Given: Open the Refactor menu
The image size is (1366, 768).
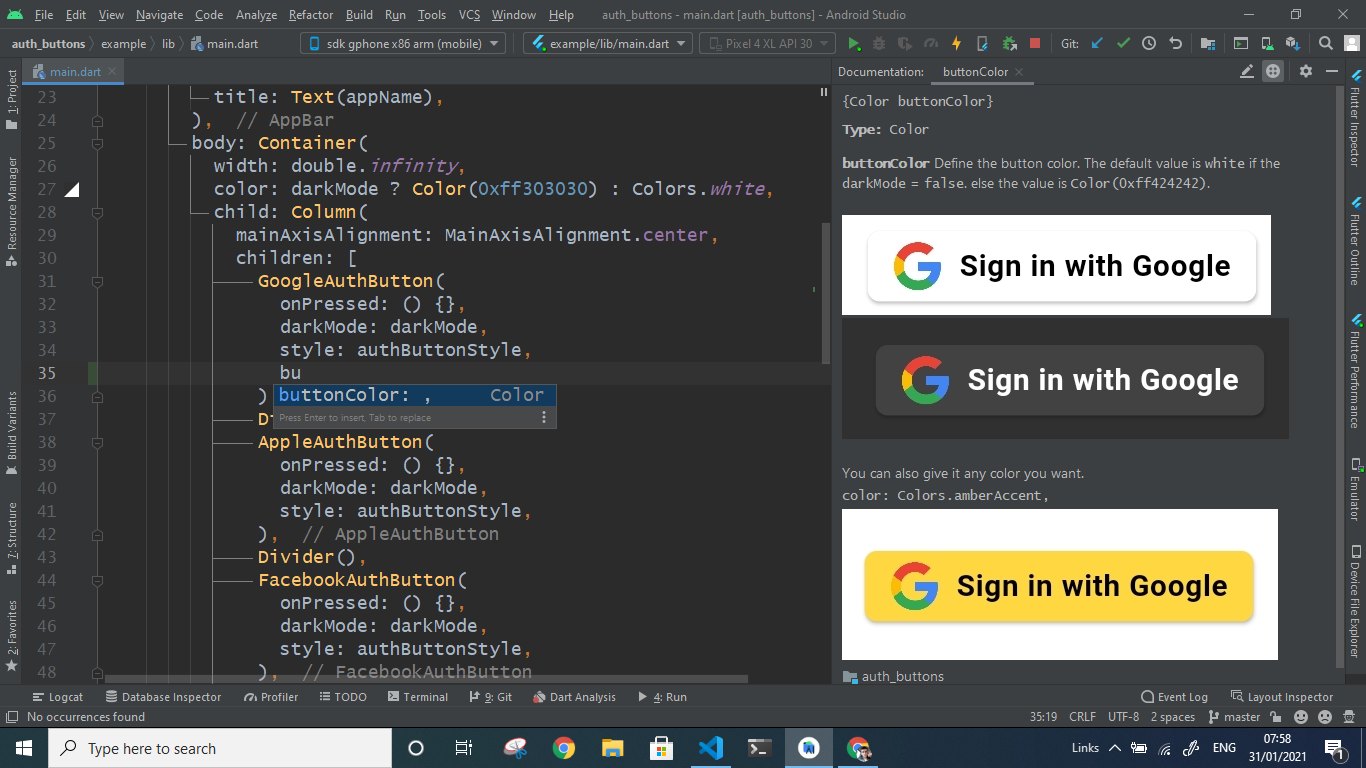Looking at the screenshot, I should point(311,15).
